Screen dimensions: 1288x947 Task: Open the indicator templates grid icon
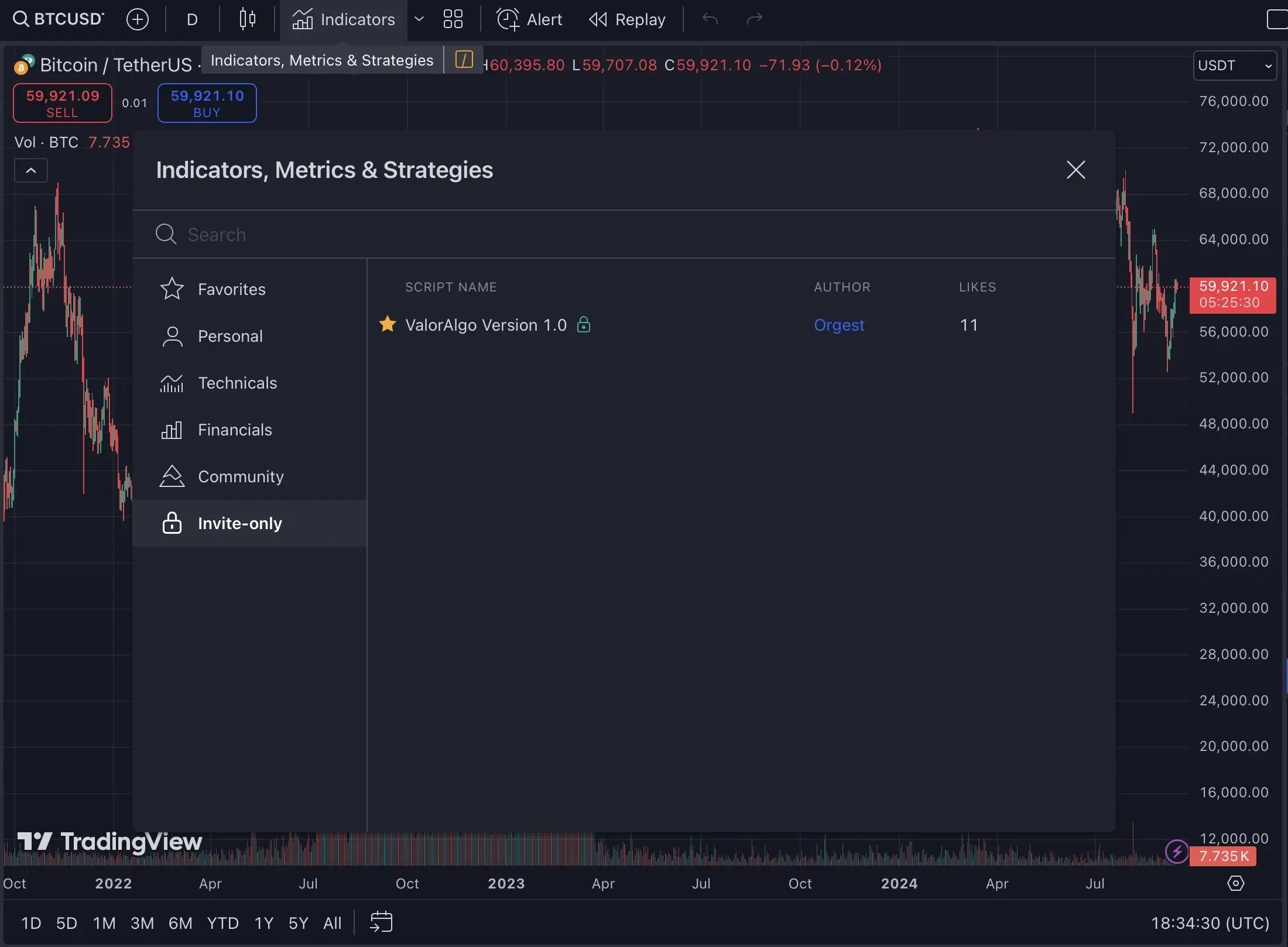point(453,19)
